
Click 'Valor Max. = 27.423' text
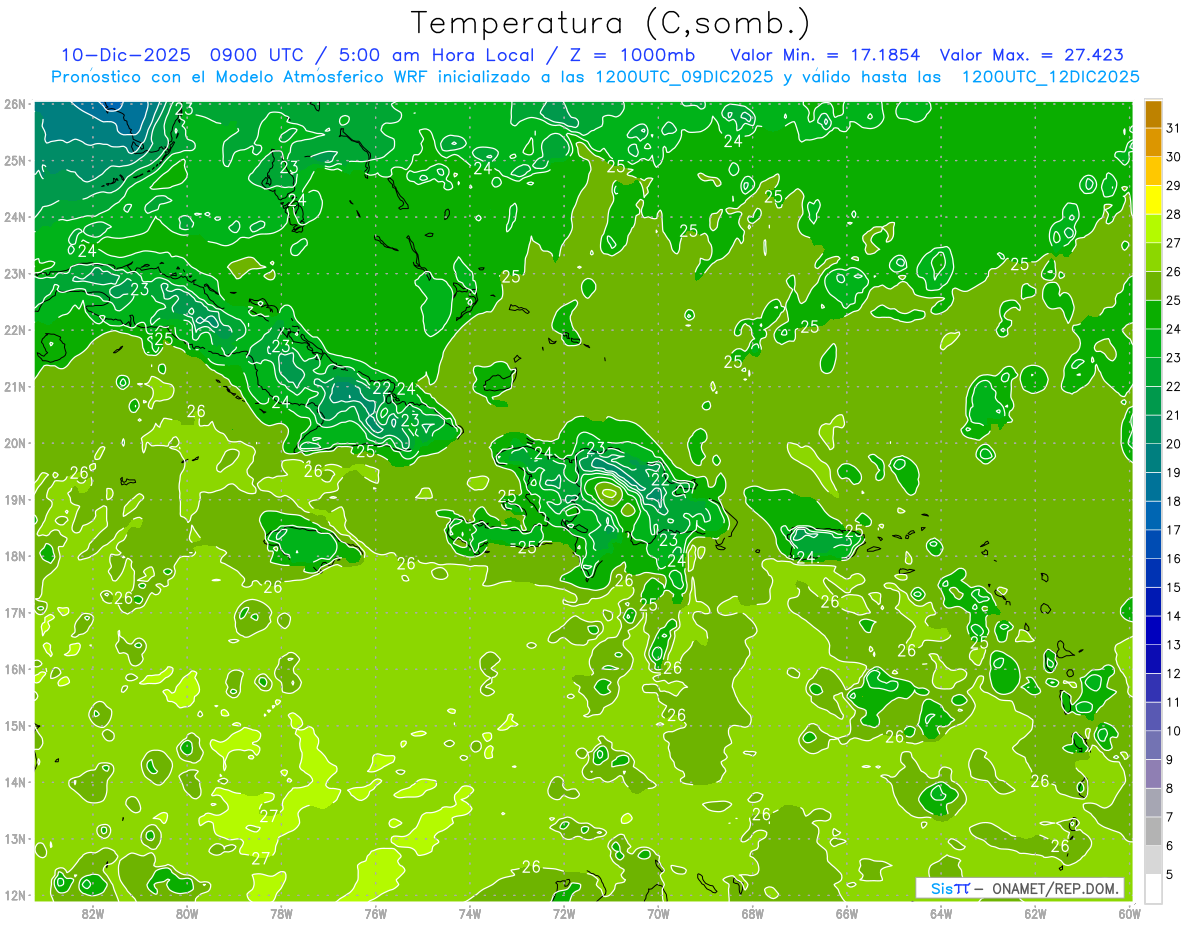click(1032, 55)
